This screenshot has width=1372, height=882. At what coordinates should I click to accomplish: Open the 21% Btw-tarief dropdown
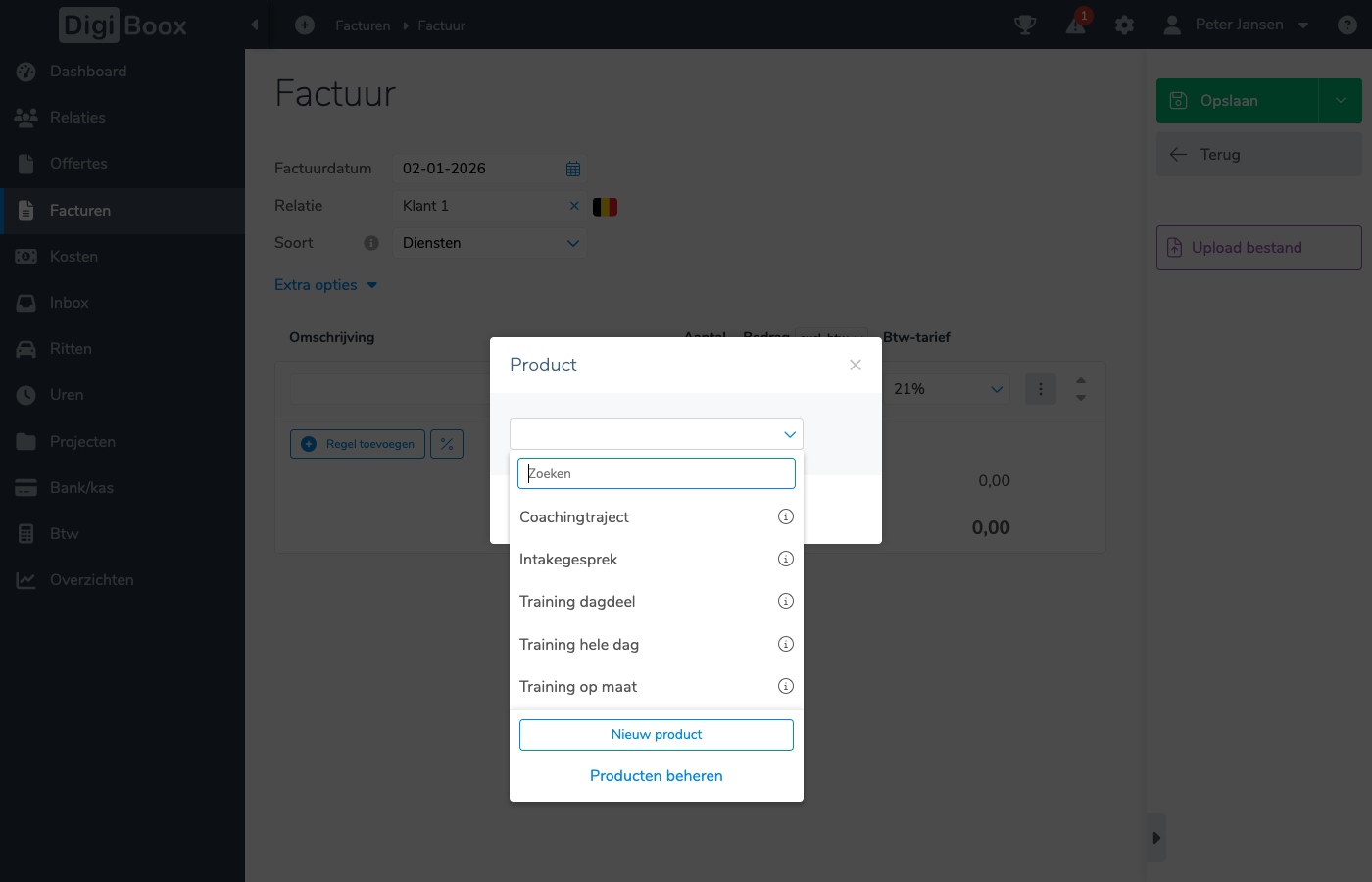click(x=947, y=389)
